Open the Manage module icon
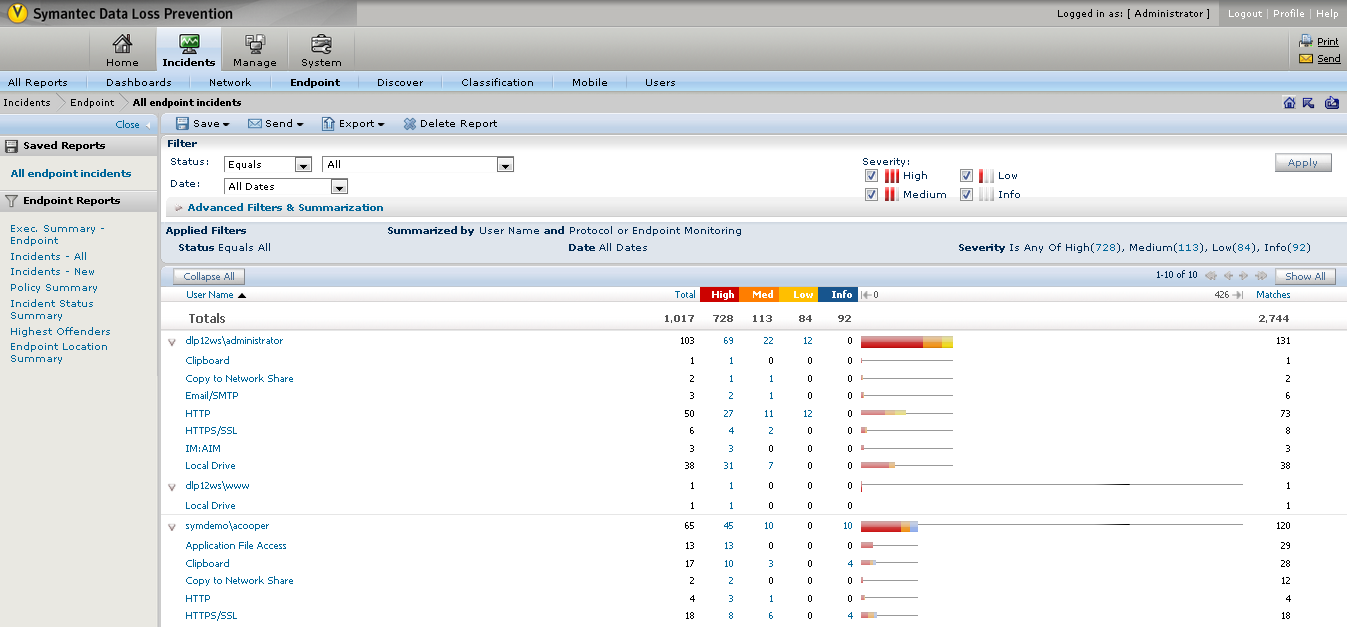Image resolution: width=1347 pixels, height=627 pixels. [255, 44]
